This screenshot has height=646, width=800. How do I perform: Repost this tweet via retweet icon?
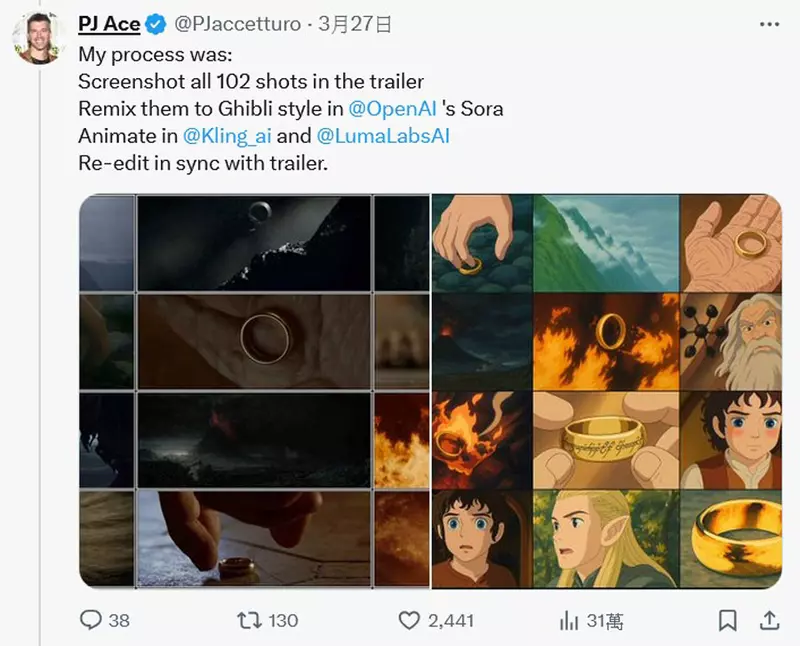pos(249,620)
